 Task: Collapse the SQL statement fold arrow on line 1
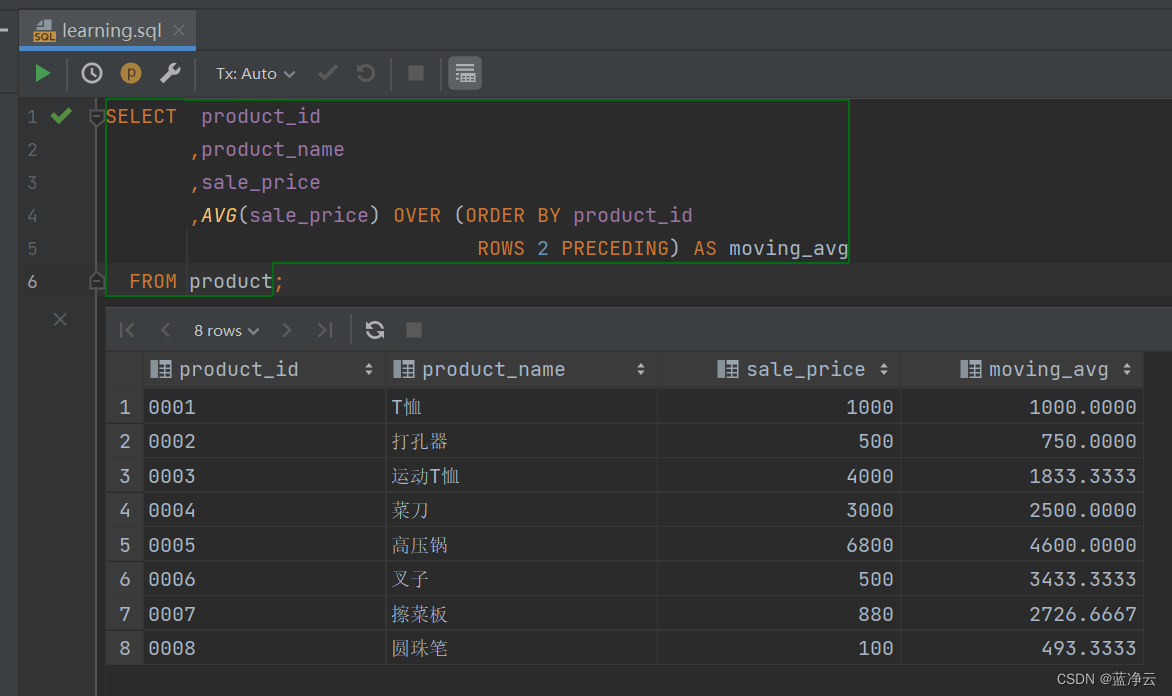96,115
